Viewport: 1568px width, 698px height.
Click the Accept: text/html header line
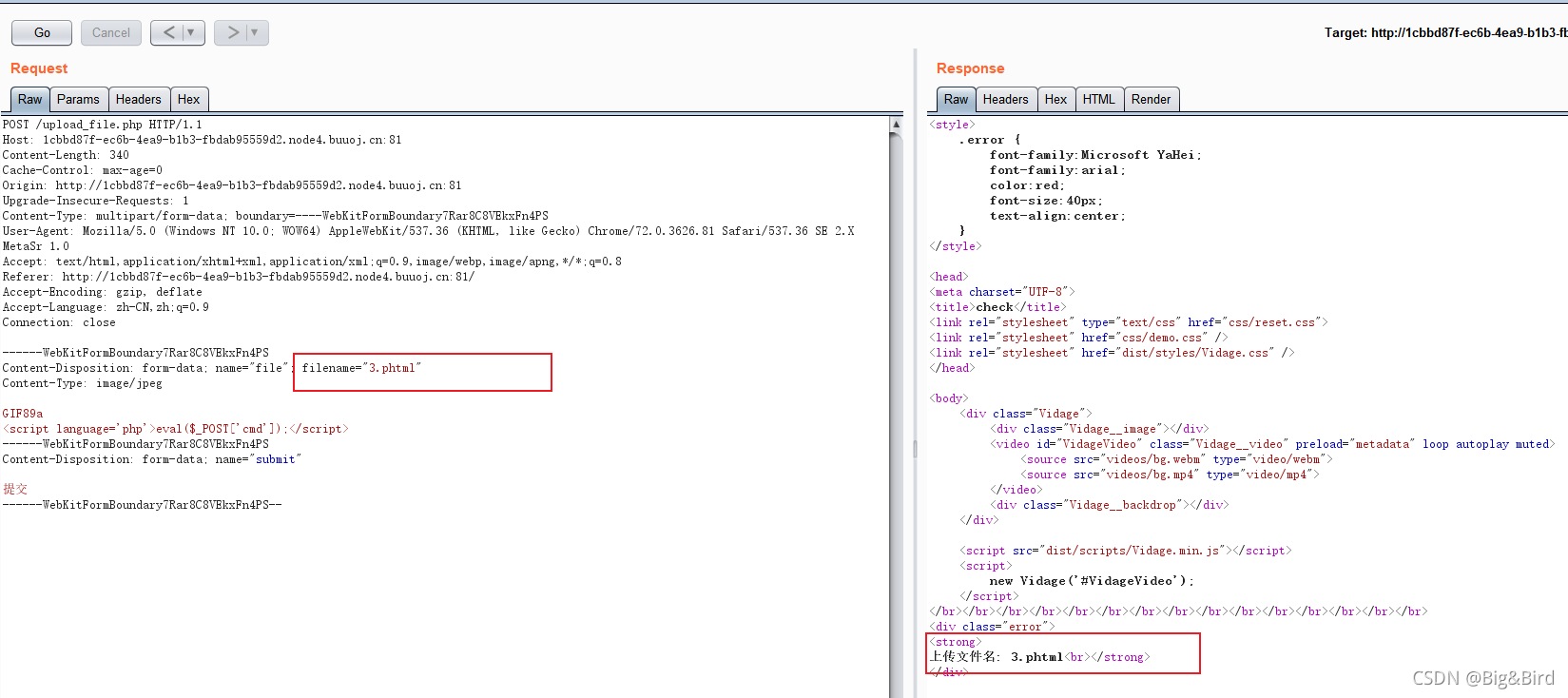pos(312,262)
